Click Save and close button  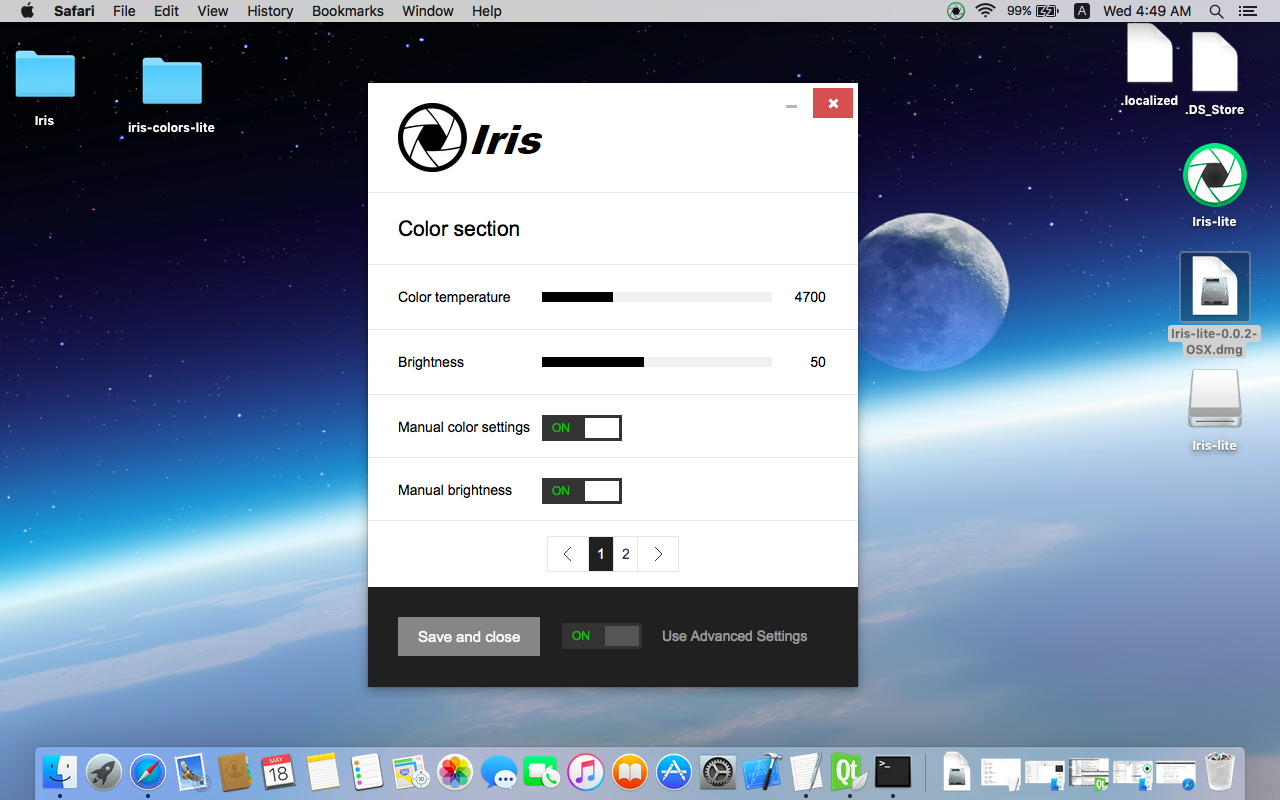point(469,636)
